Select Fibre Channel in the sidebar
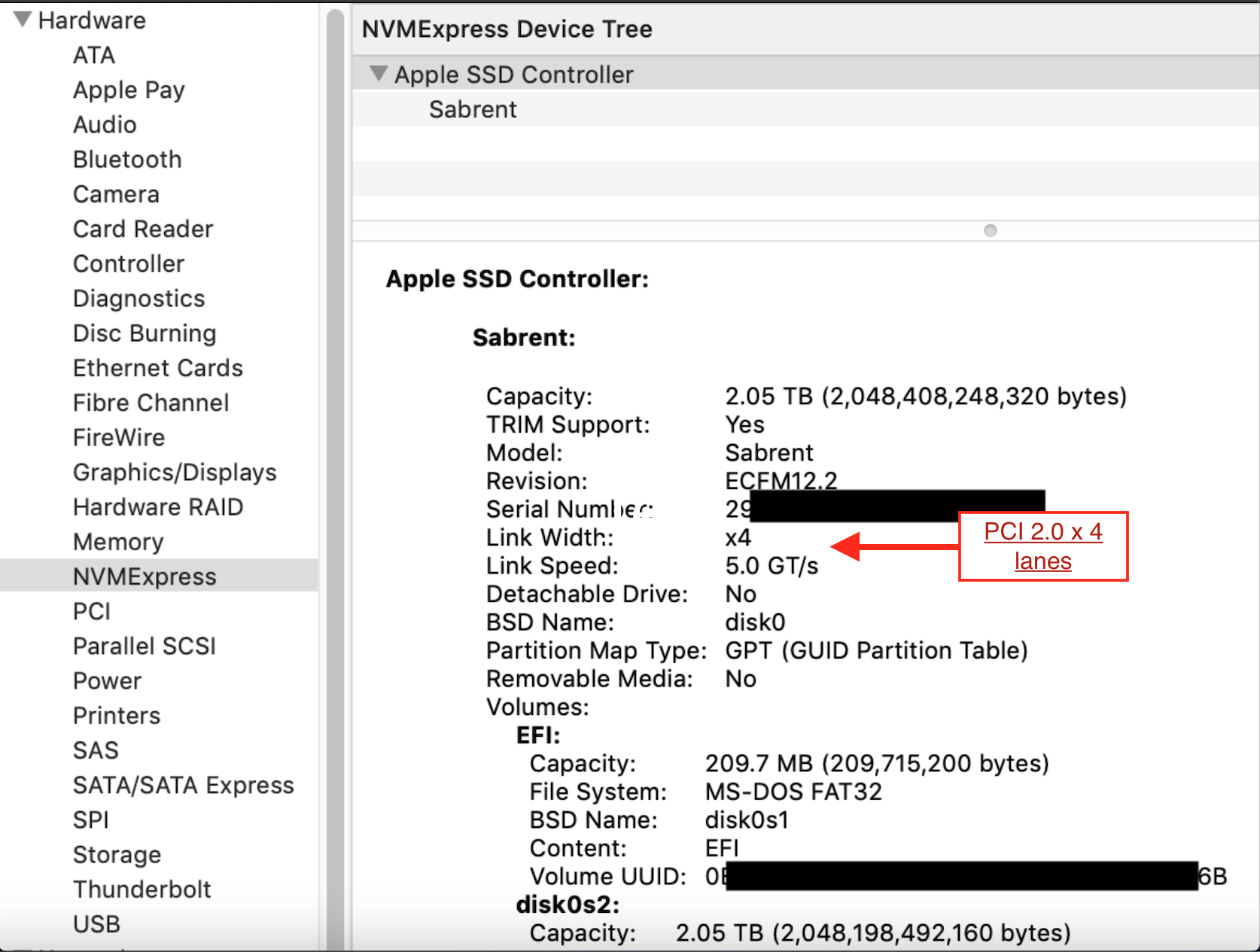1260x952 pixels. coord(151,403)
